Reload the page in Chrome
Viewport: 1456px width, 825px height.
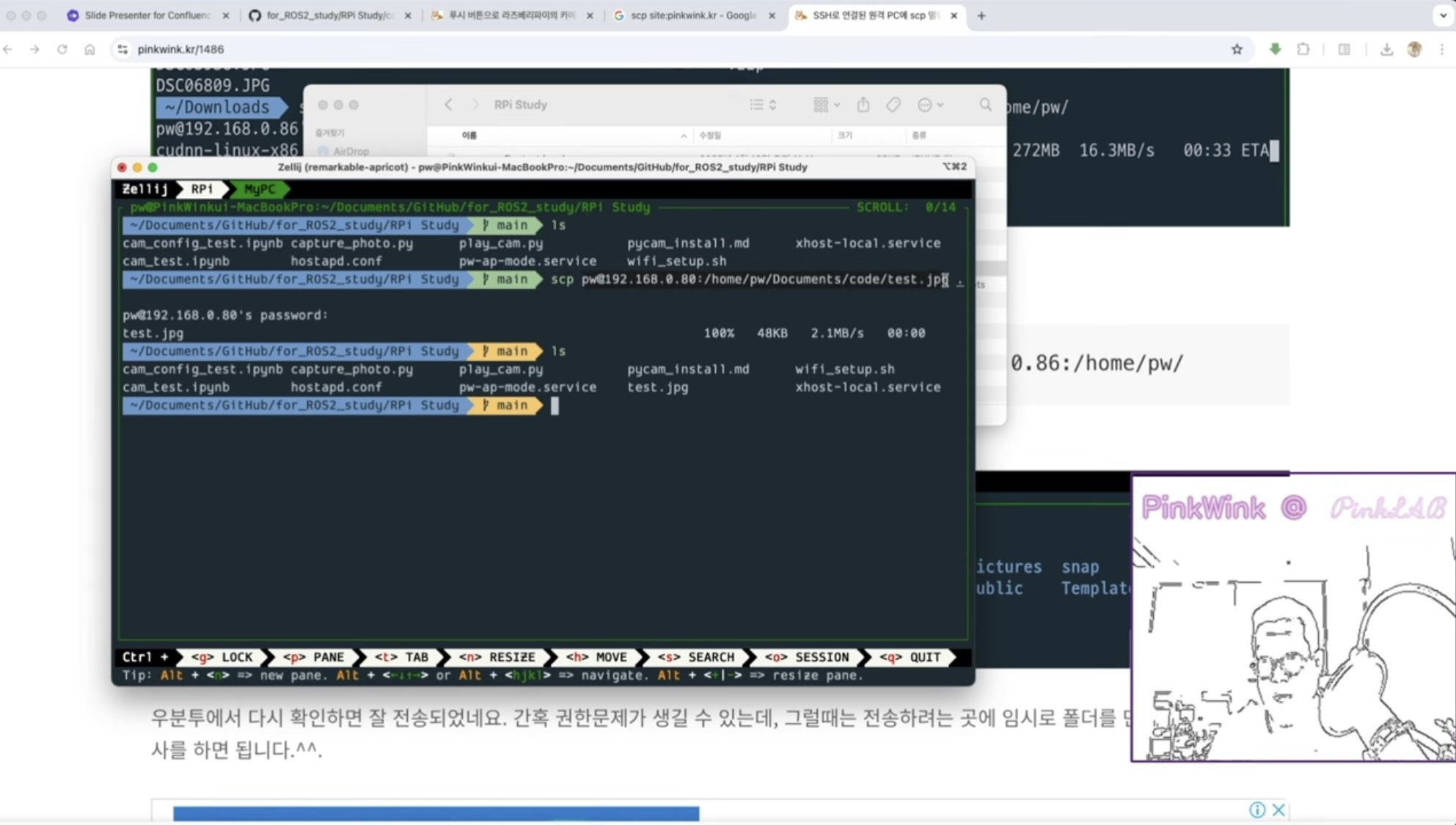62,49
